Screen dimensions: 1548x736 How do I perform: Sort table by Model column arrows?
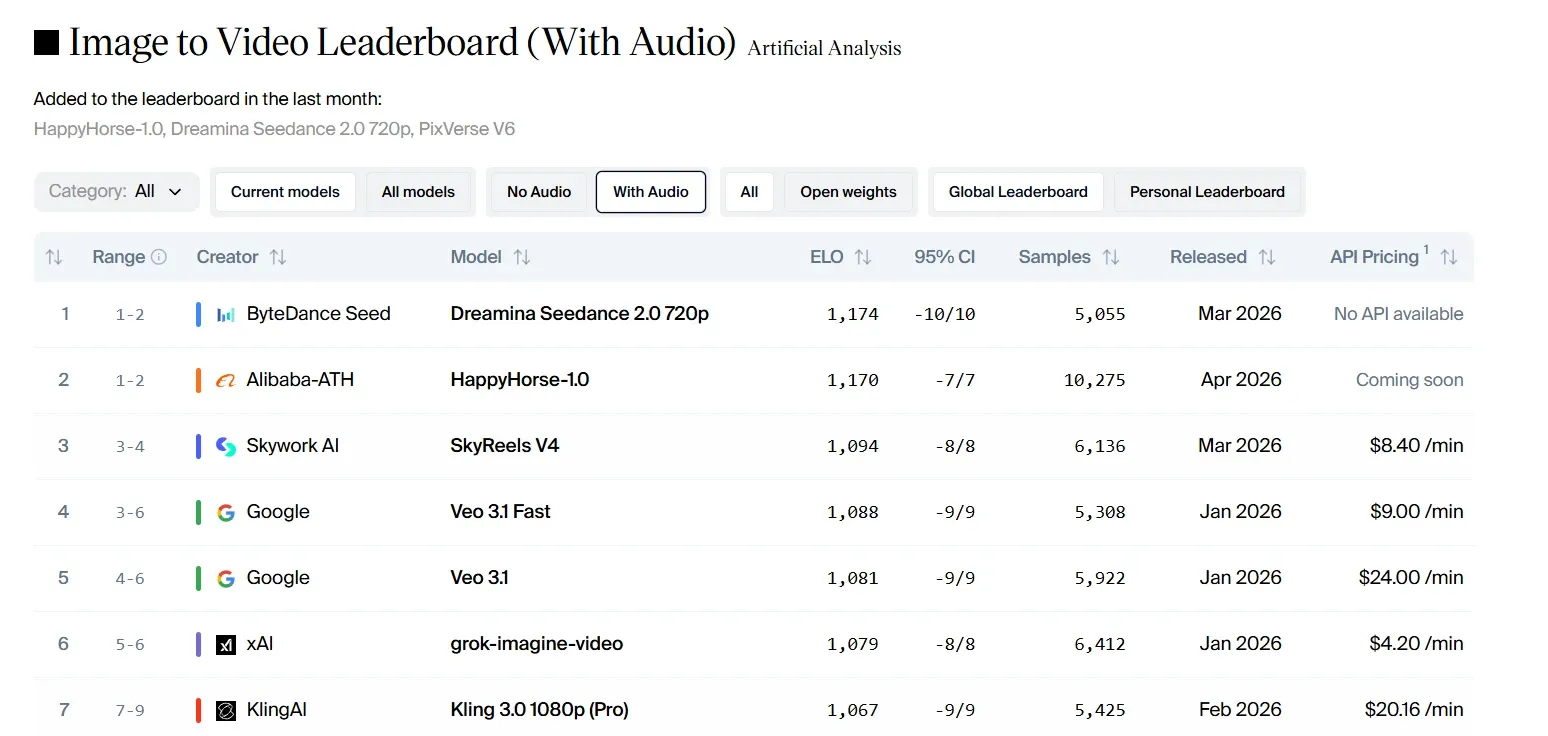tap(521, 257)
